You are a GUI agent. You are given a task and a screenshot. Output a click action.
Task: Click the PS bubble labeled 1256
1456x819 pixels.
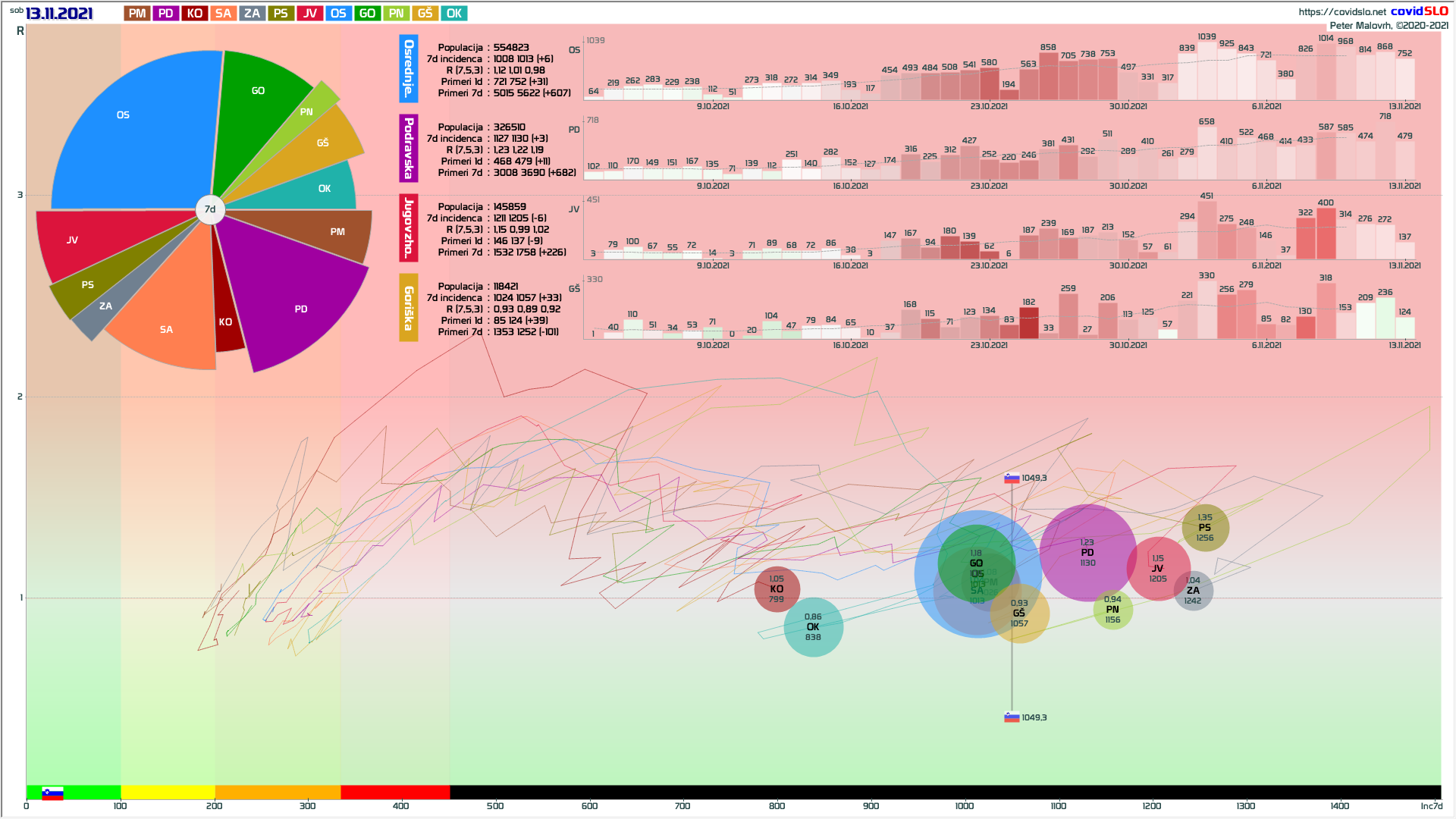pos(1205,528)
